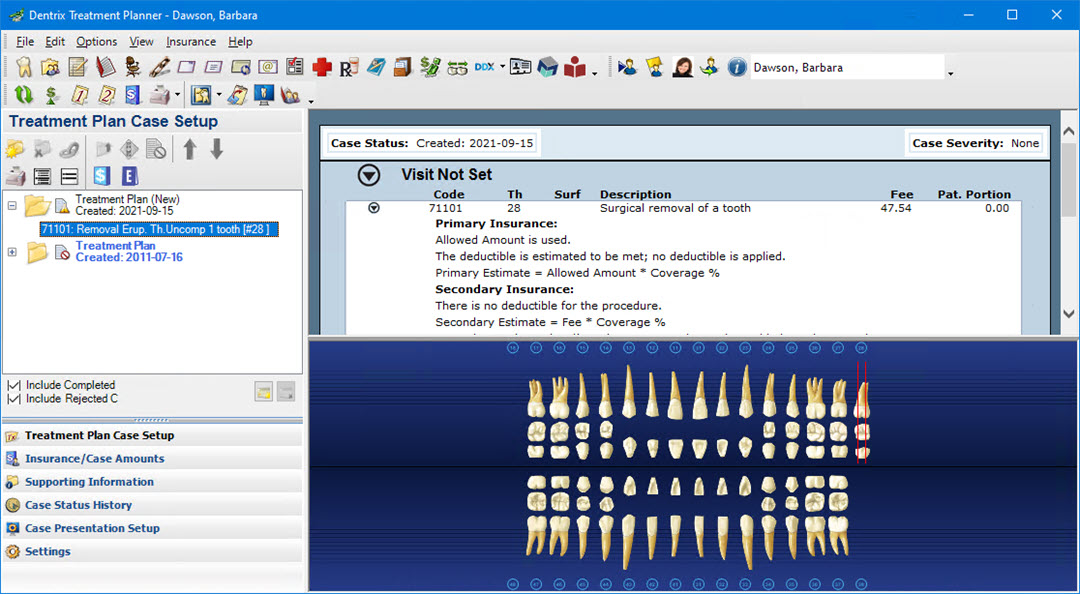Toggle the Include Completed checkbox
This screenshot has height=594, width=1080.
(x=13, y=385)
